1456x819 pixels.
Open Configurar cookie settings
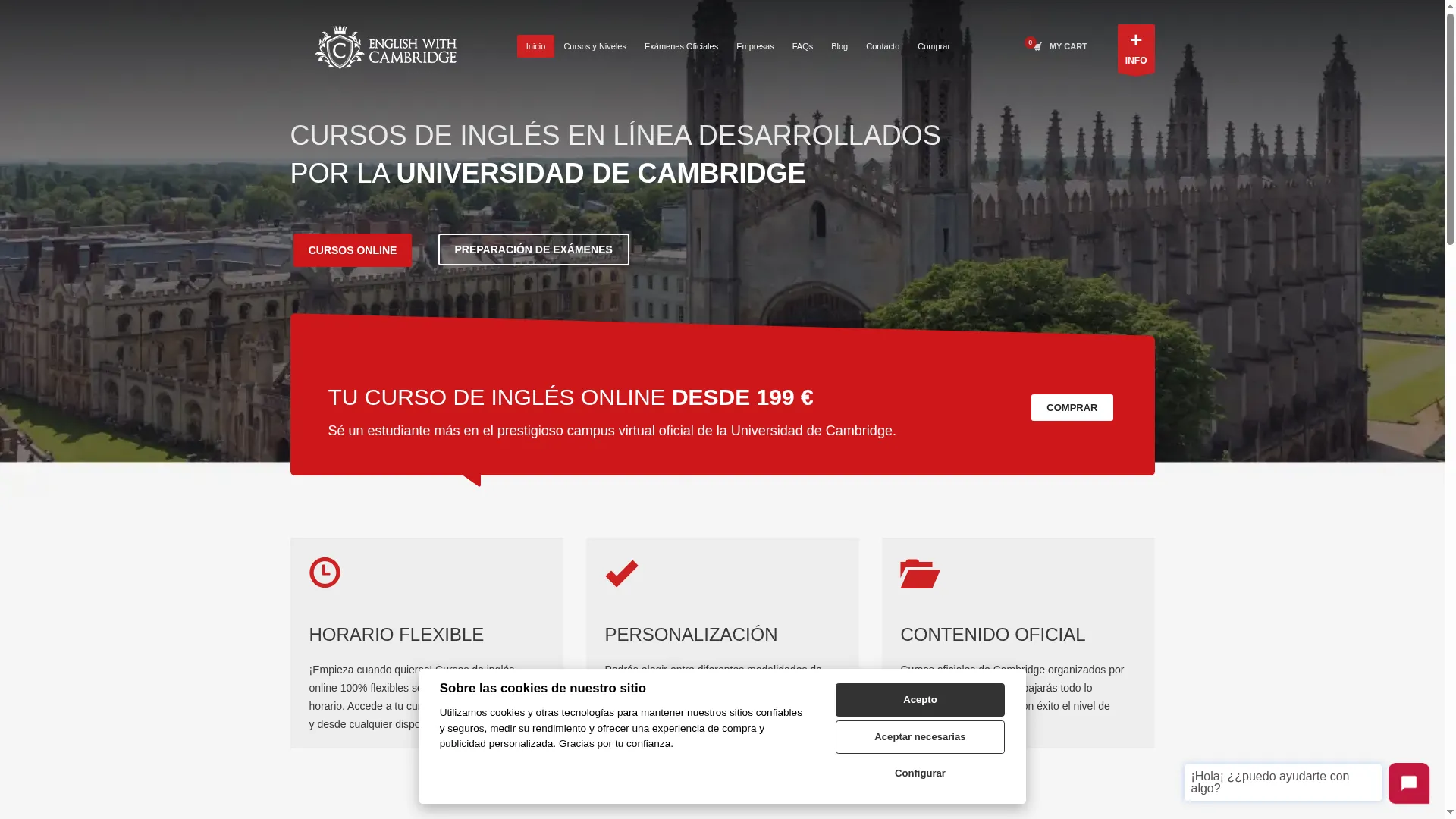[x=920, y=773]
